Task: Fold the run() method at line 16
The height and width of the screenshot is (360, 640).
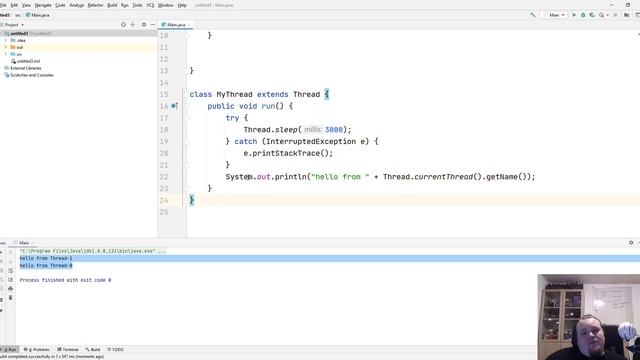Action: click(187, 106)
